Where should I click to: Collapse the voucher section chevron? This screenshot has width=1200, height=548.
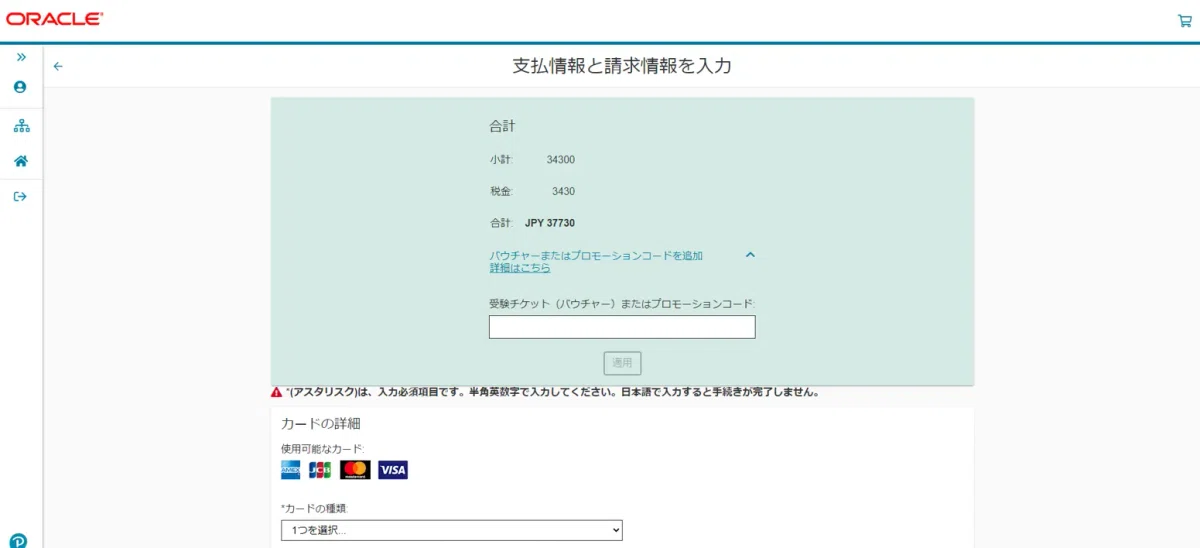click(750, 255)
